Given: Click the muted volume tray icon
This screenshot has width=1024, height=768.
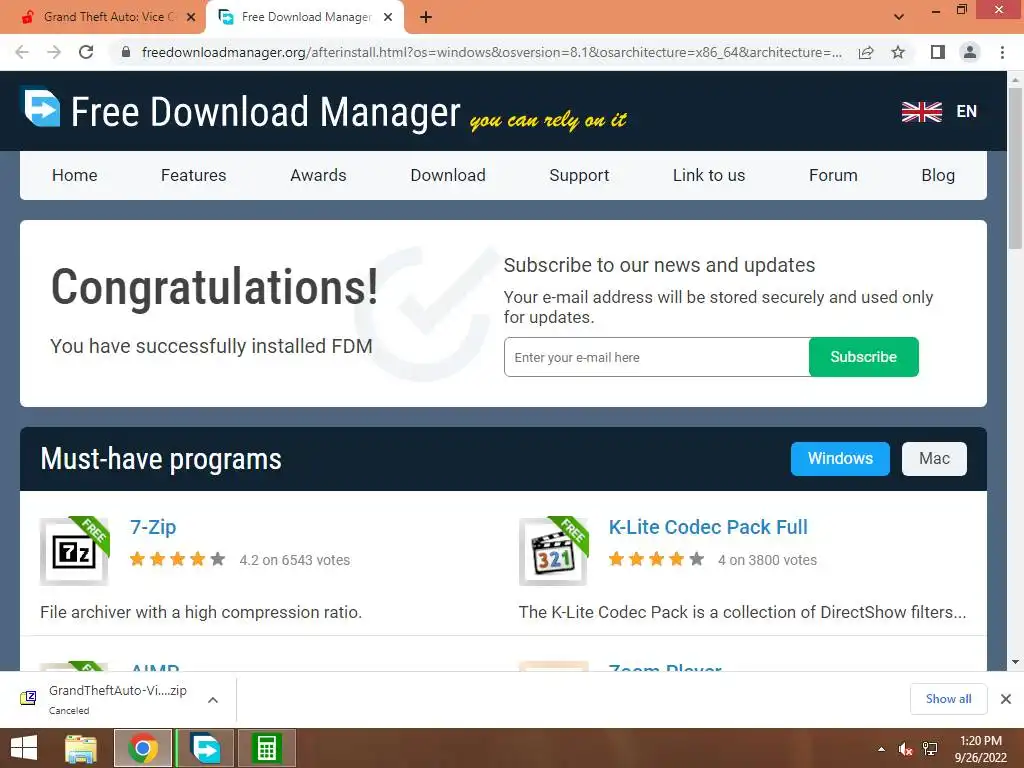Looking at the screenshot, I should pos(905,749).
